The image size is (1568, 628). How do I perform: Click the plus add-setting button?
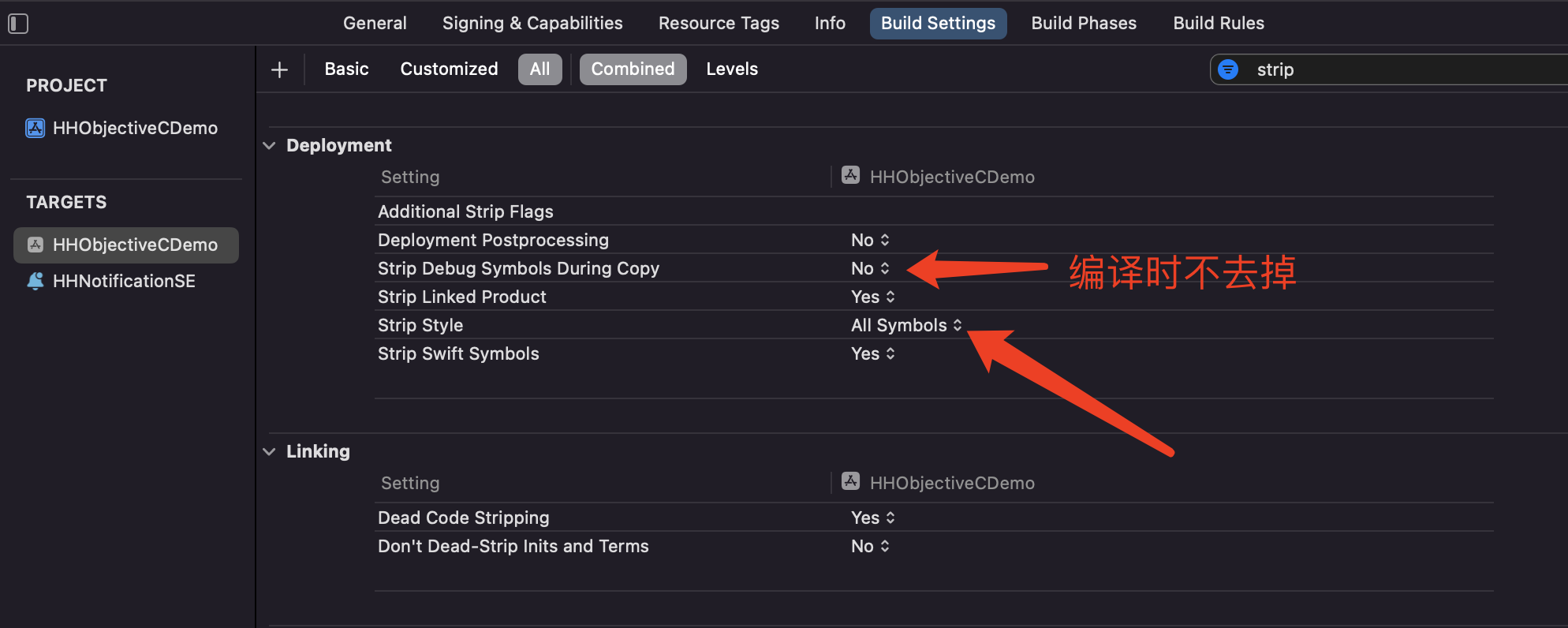279,69
